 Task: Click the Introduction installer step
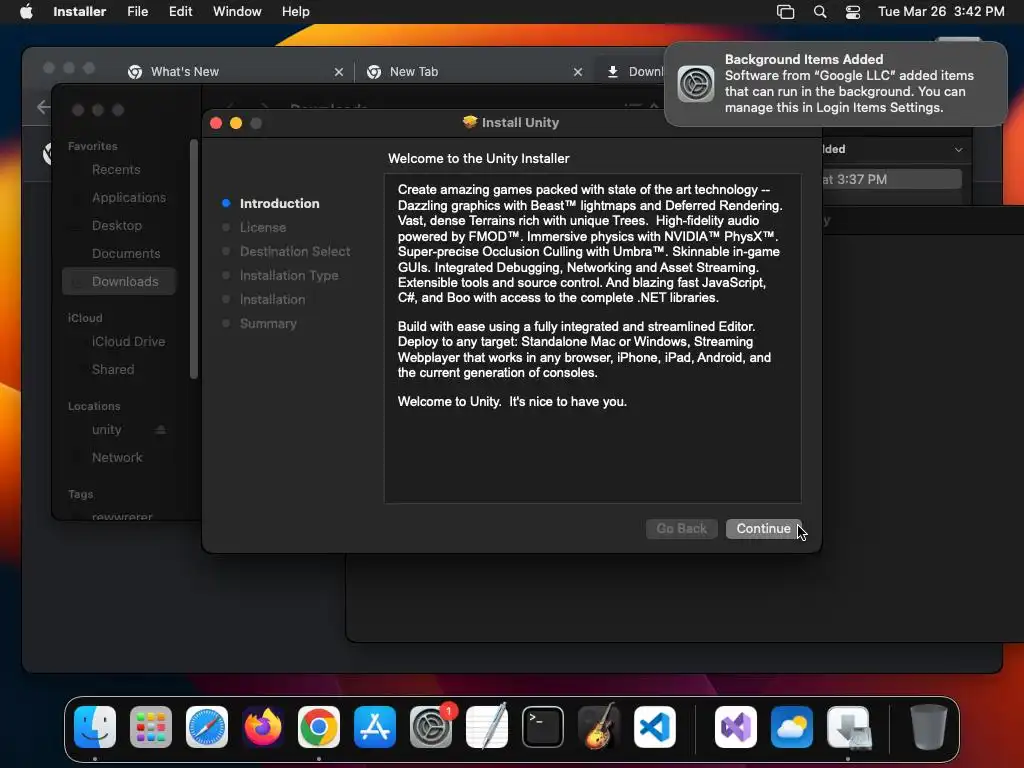280,203
